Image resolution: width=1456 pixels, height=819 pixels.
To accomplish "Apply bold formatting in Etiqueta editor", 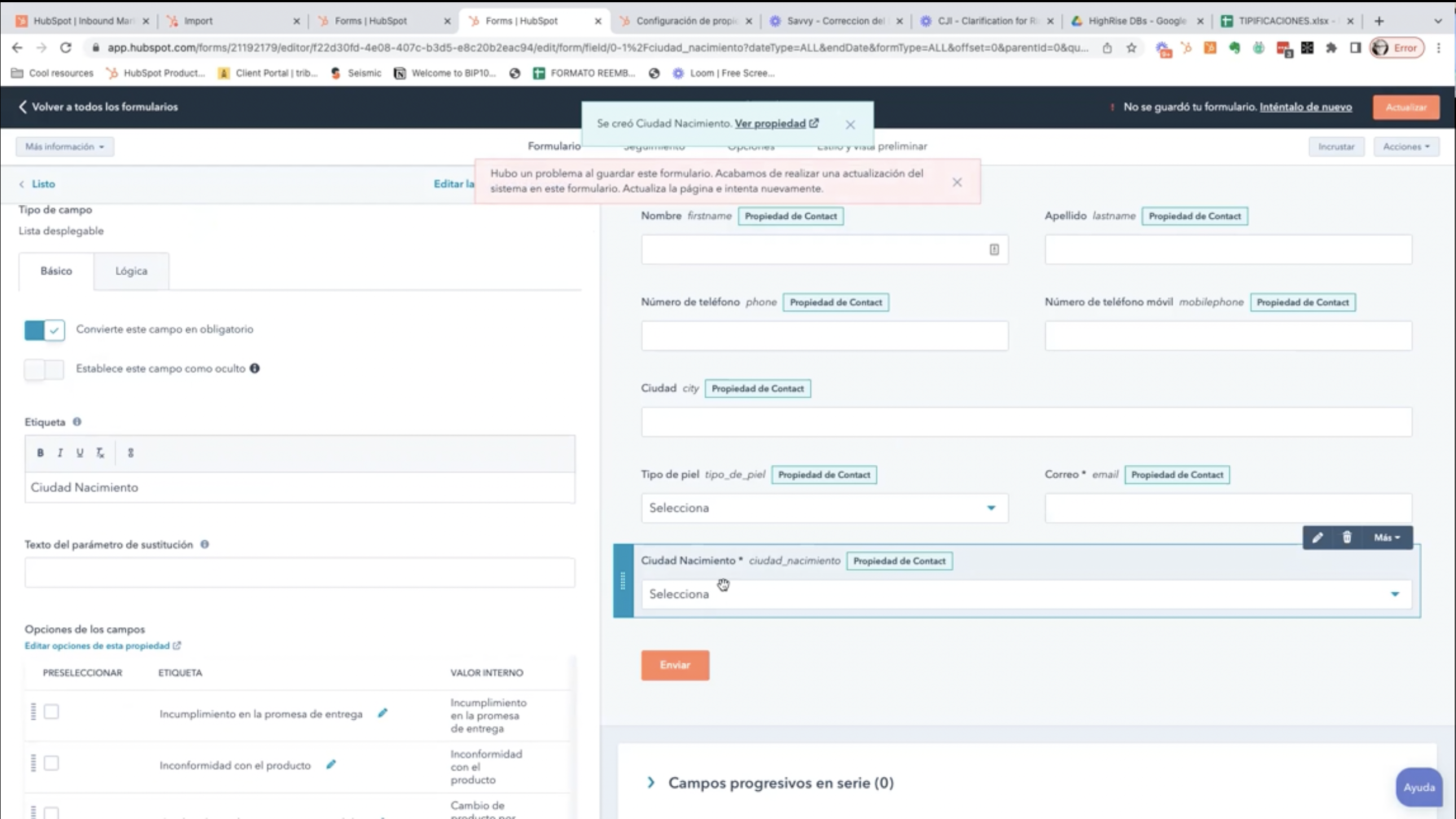I will point(40,452).
